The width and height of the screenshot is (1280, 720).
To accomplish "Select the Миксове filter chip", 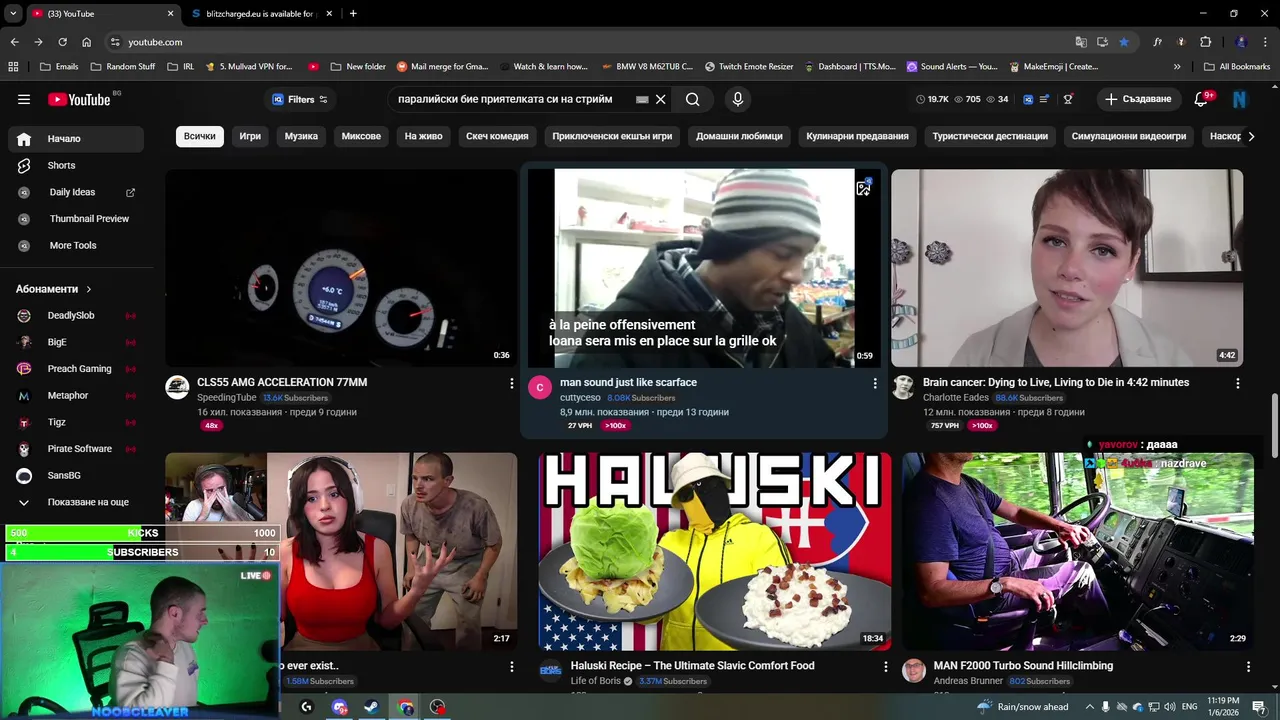I will point(361,136).
